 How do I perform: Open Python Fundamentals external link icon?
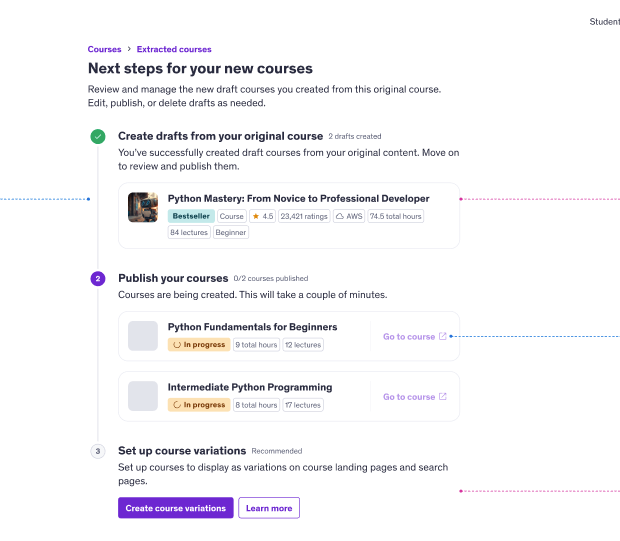443,337
